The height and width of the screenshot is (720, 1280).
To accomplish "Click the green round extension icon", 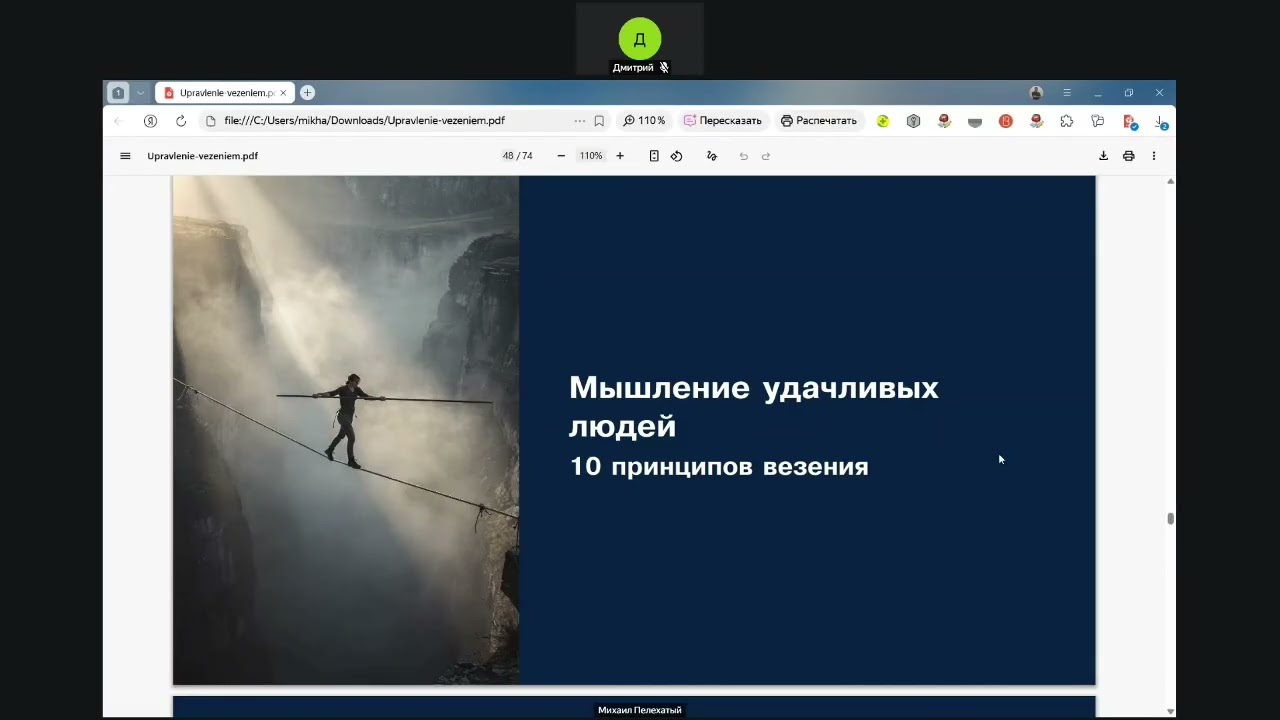I will pyautogui.click(x=883, y=121).
